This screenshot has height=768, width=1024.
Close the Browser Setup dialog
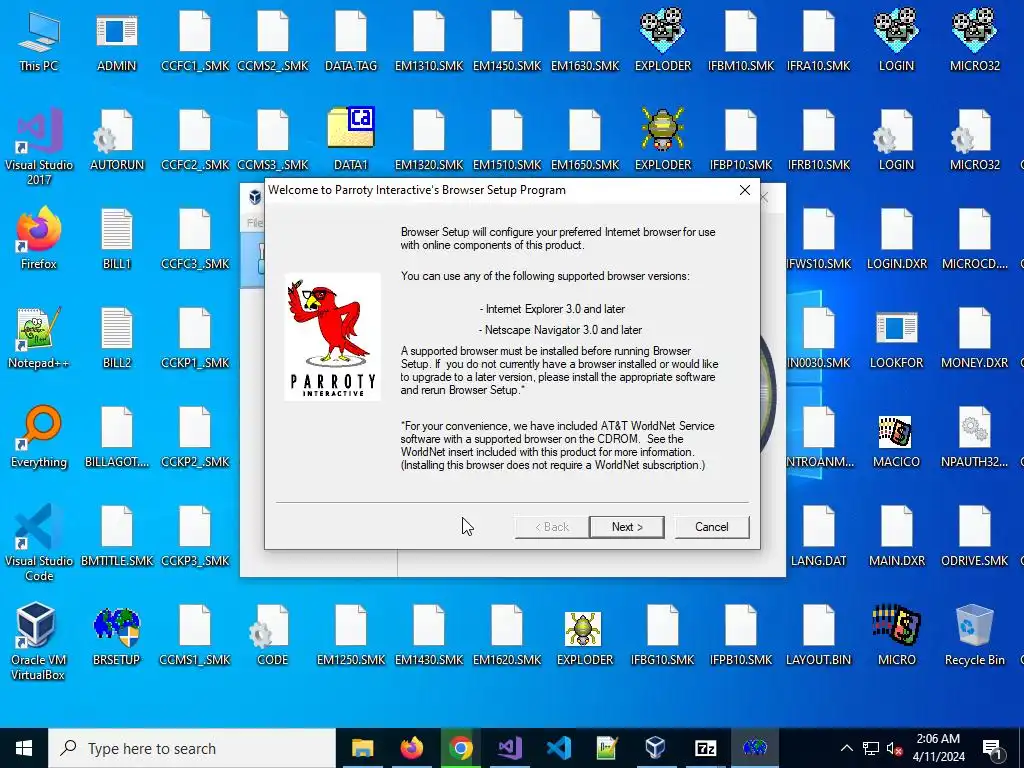(744, 190)
